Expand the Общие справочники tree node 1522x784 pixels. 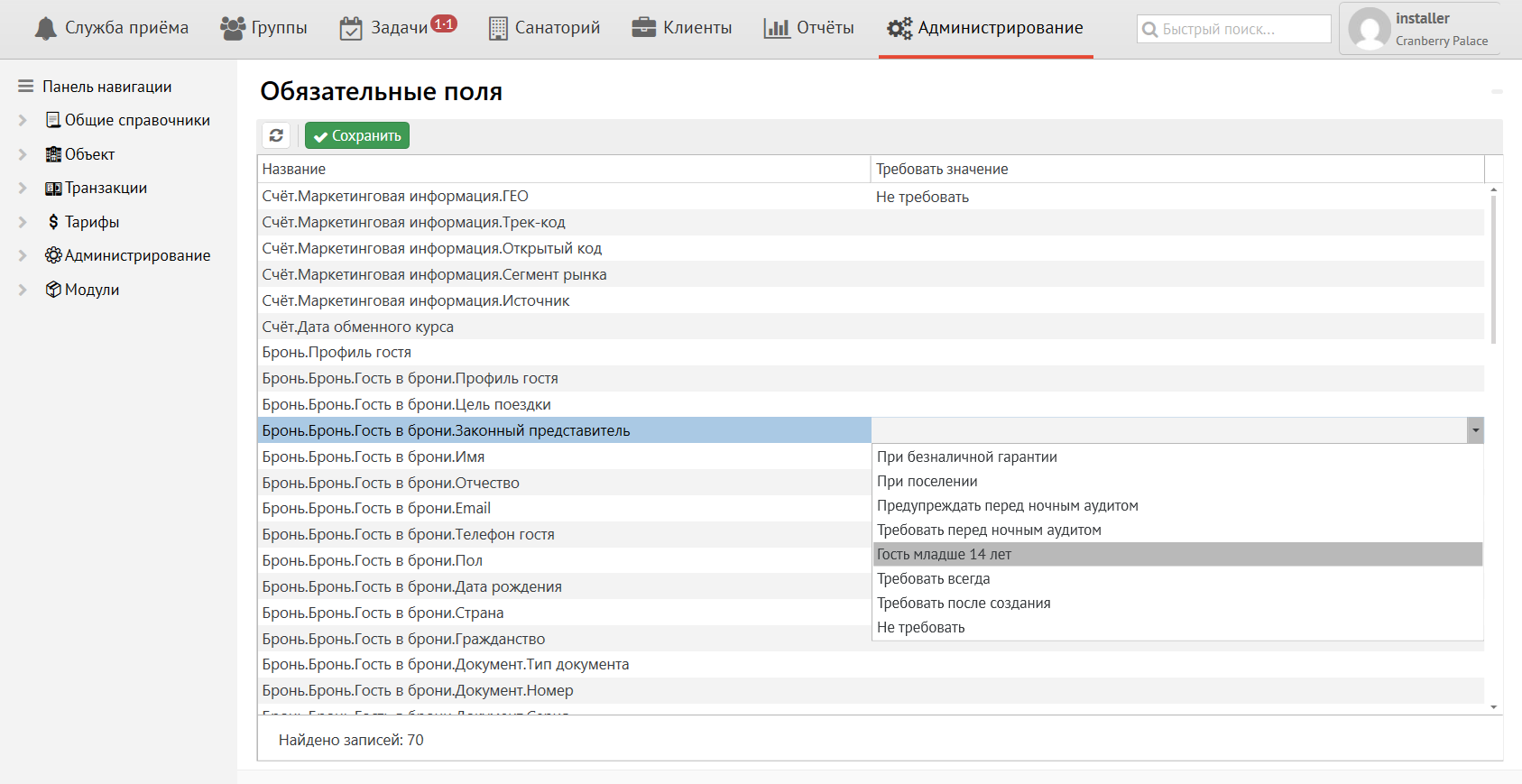[x=23, y=120]
